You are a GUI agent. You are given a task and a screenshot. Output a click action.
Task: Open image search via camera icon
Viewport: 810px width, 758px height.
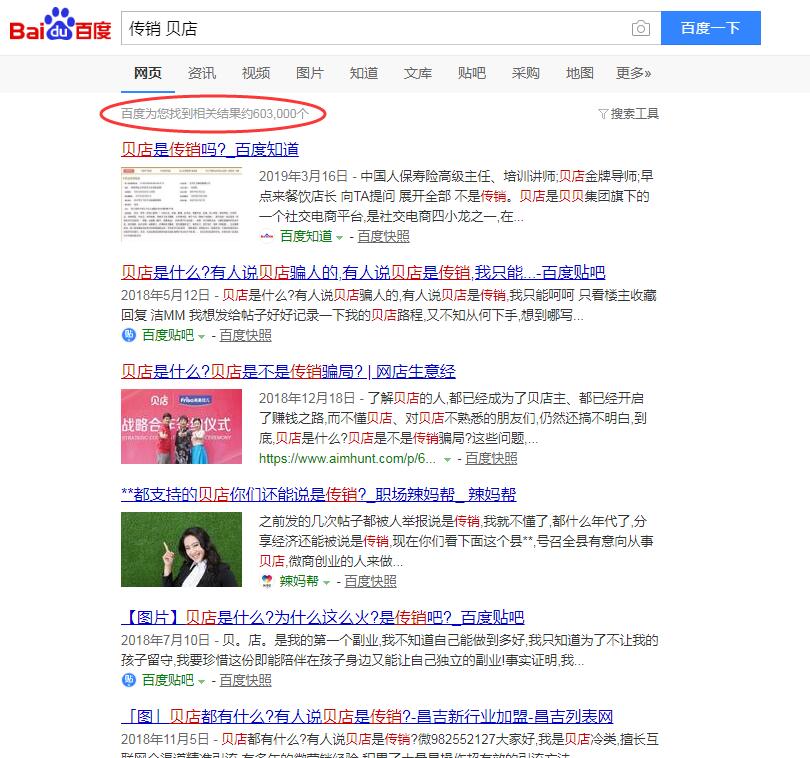[641, 28]
